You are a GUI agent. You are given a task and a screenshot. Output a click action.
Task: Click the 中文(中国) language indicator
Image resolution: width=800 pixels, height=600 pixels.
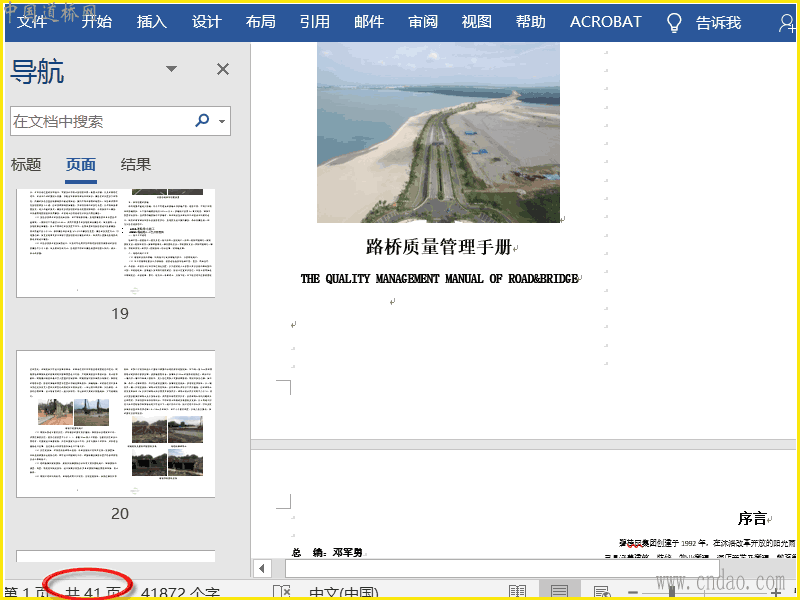[343, 593]
